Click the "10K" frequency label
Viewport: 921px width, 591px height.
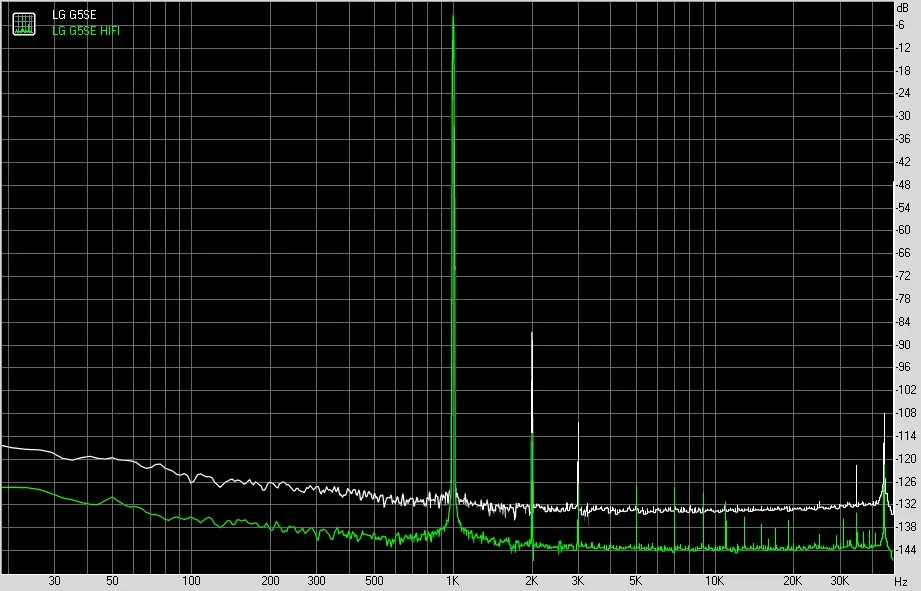pyautogui.click(x=714, y=581)
